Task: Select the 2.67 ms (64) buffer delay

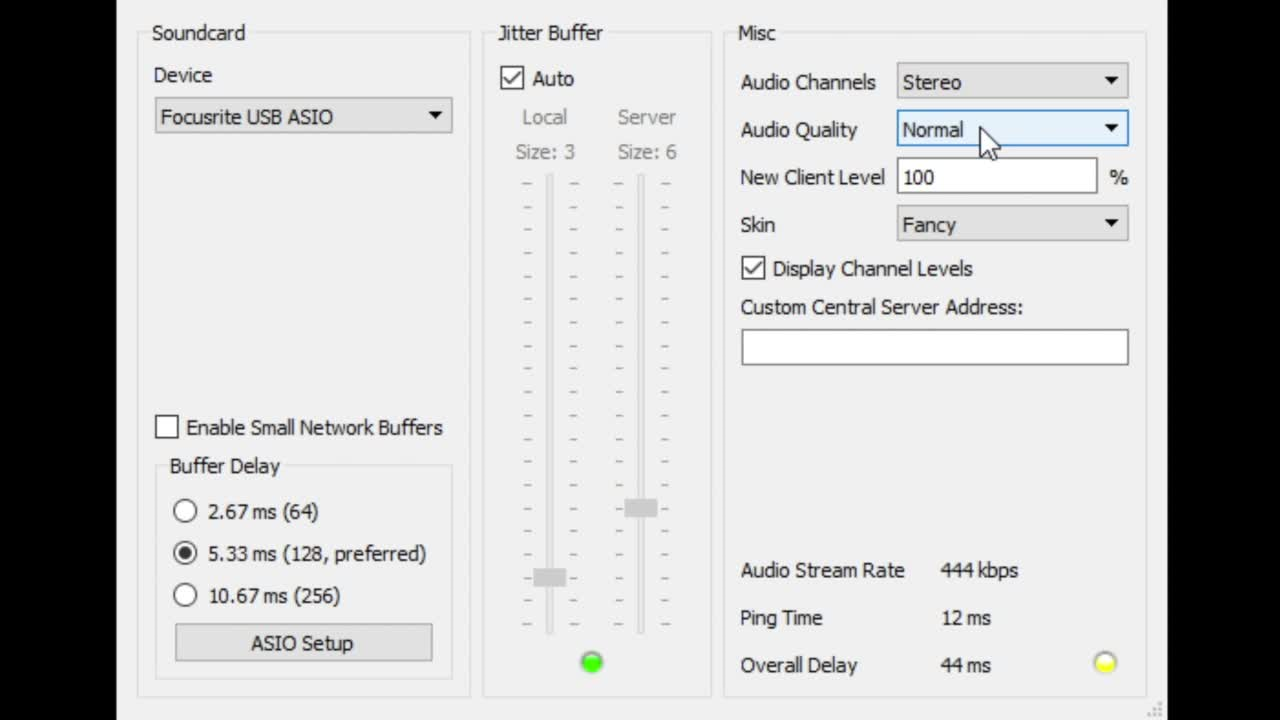Action: (185, 511)
